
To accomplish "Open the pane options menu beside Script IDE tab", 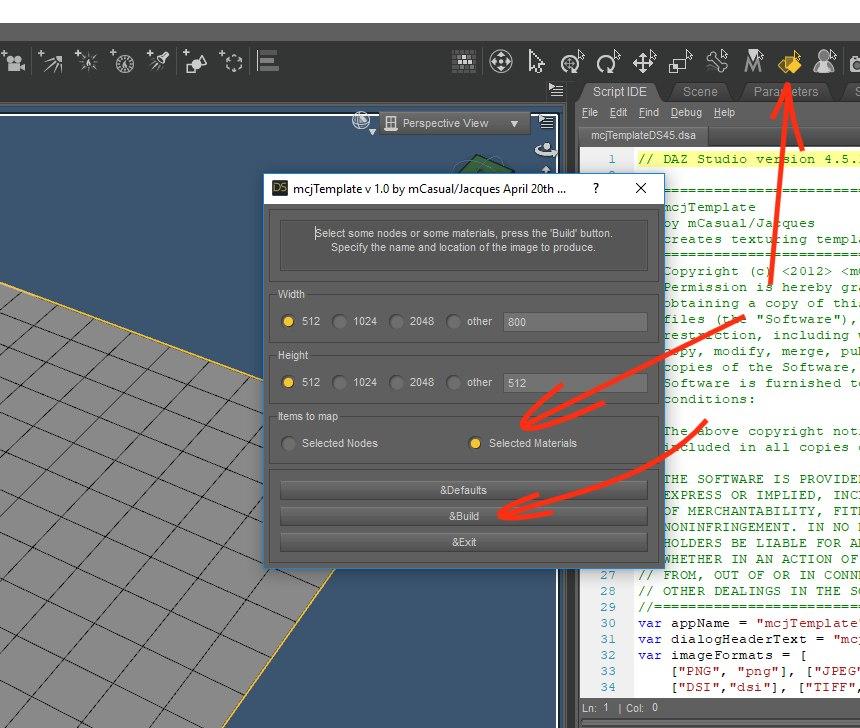I will [x=556, y=91].
